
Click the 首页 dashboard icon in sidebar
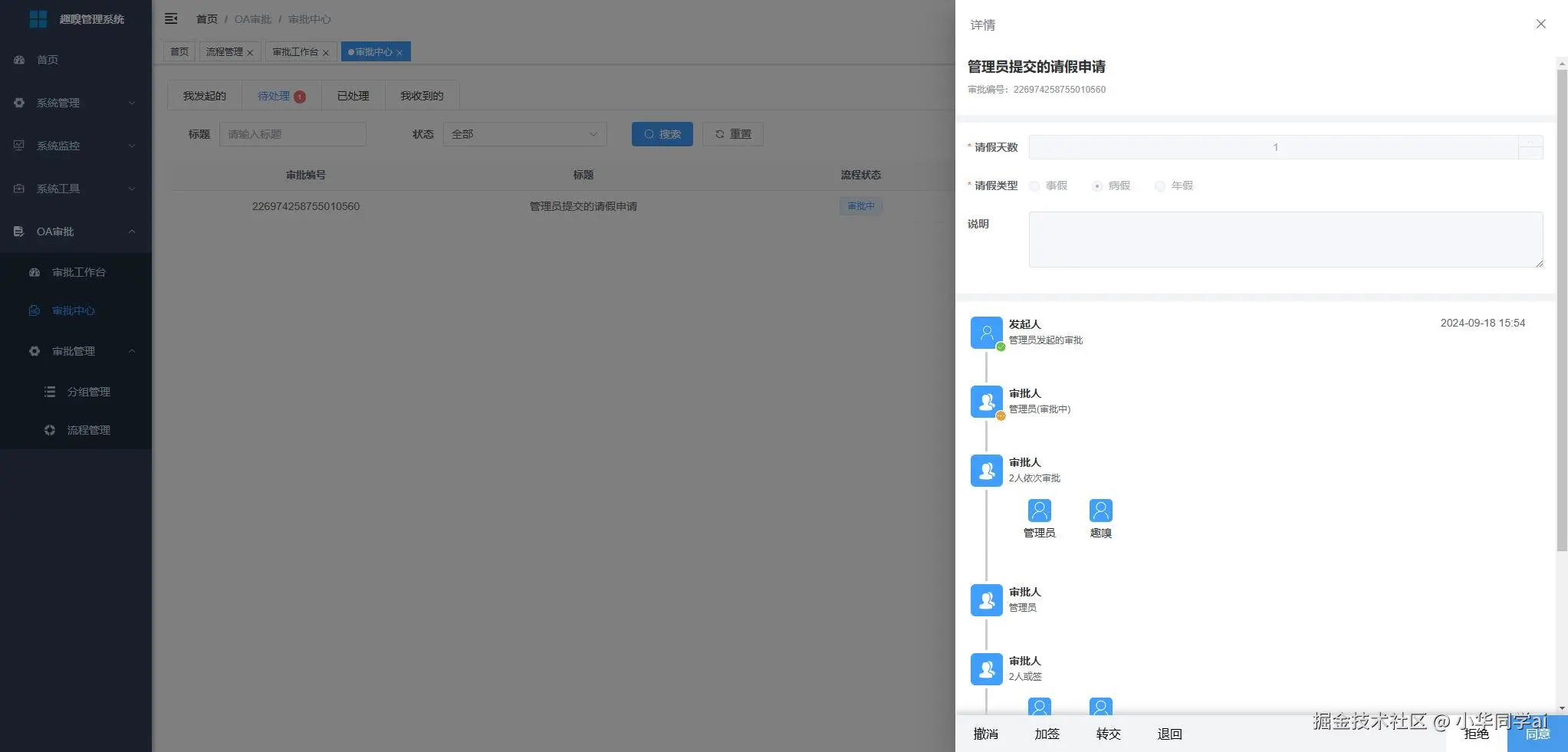[x=19, y=60]
